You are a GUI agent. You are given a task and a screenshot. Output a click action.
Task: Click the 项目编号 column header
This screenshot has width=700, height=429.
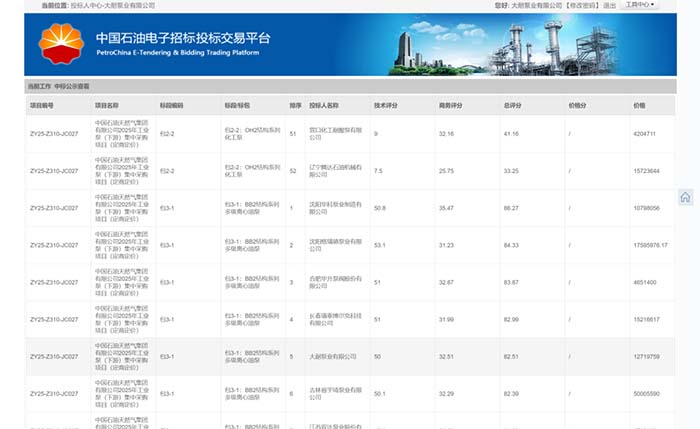click(42, 105)
